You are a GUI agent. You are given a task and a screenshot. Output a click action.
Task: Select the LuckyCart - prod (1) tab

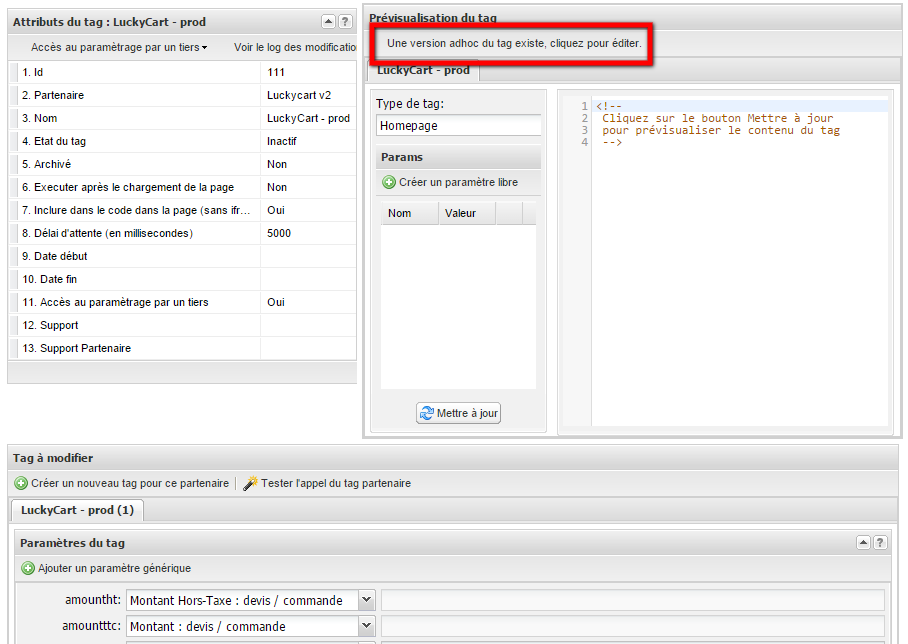(x=77, y=510)
